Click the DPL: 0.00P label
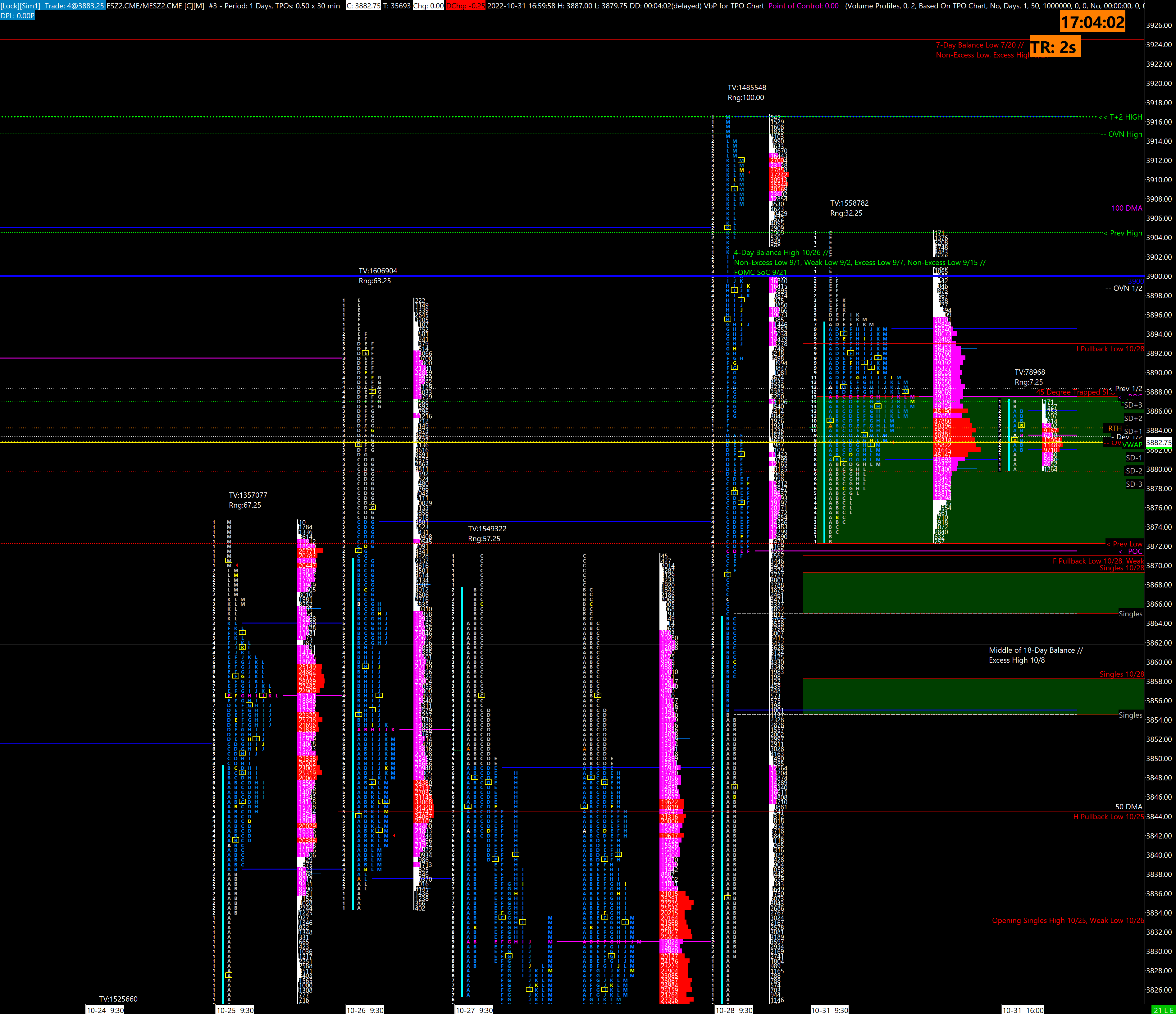 pos(18,15)
